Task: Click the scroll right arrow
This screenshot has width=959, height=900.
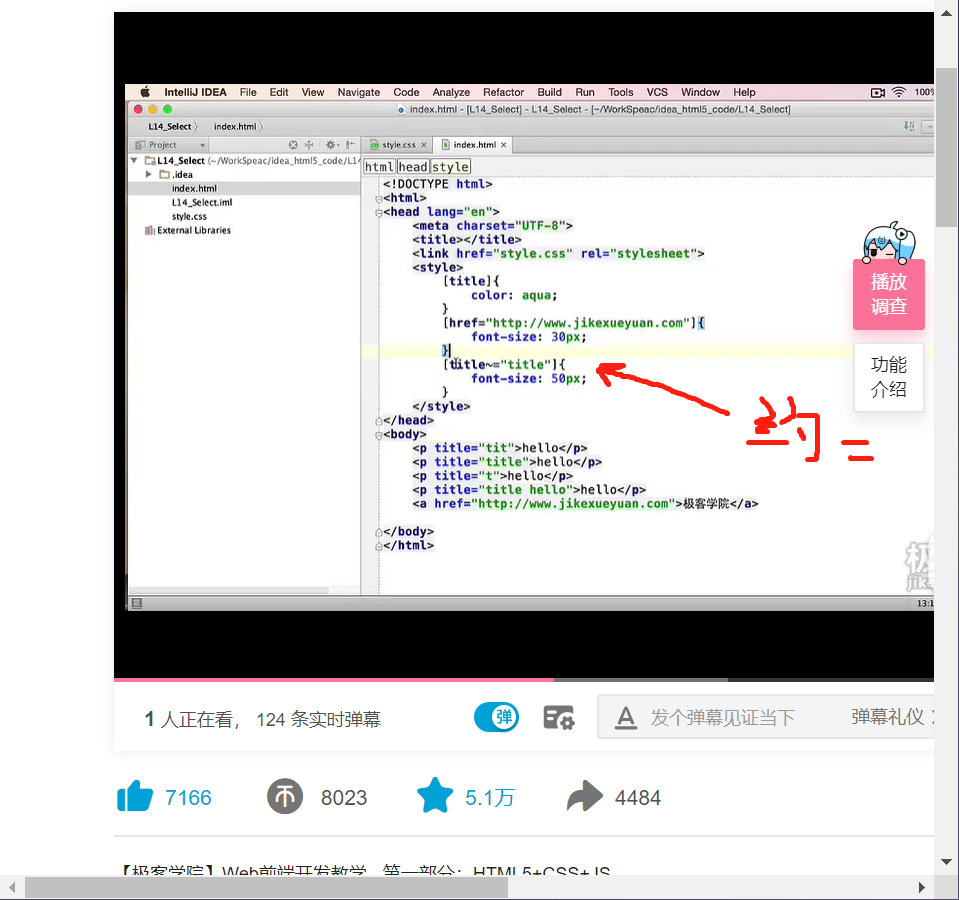Action: (922, 887)
